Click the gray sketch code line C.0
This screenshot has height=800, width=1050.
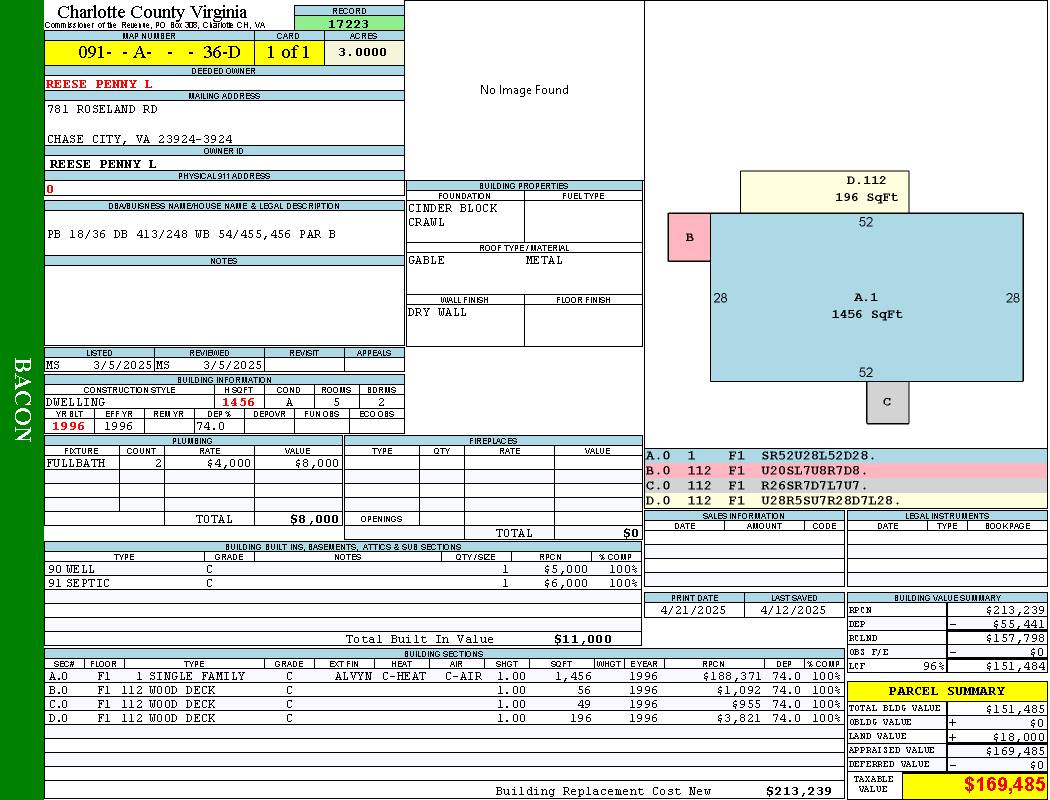tap(846, 485)
